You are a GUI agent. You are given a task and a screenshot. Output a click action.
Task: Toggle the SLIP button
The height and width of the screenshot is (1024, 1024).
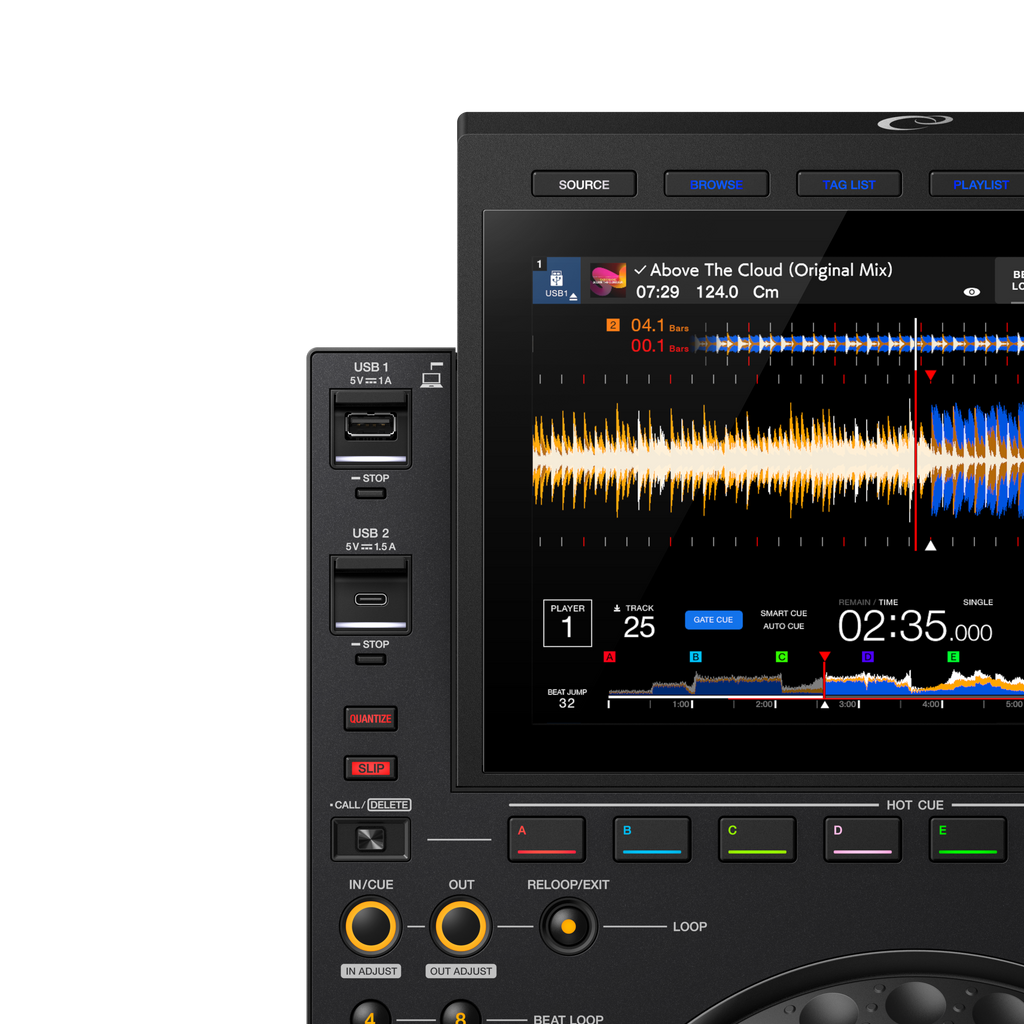(370, 768)
